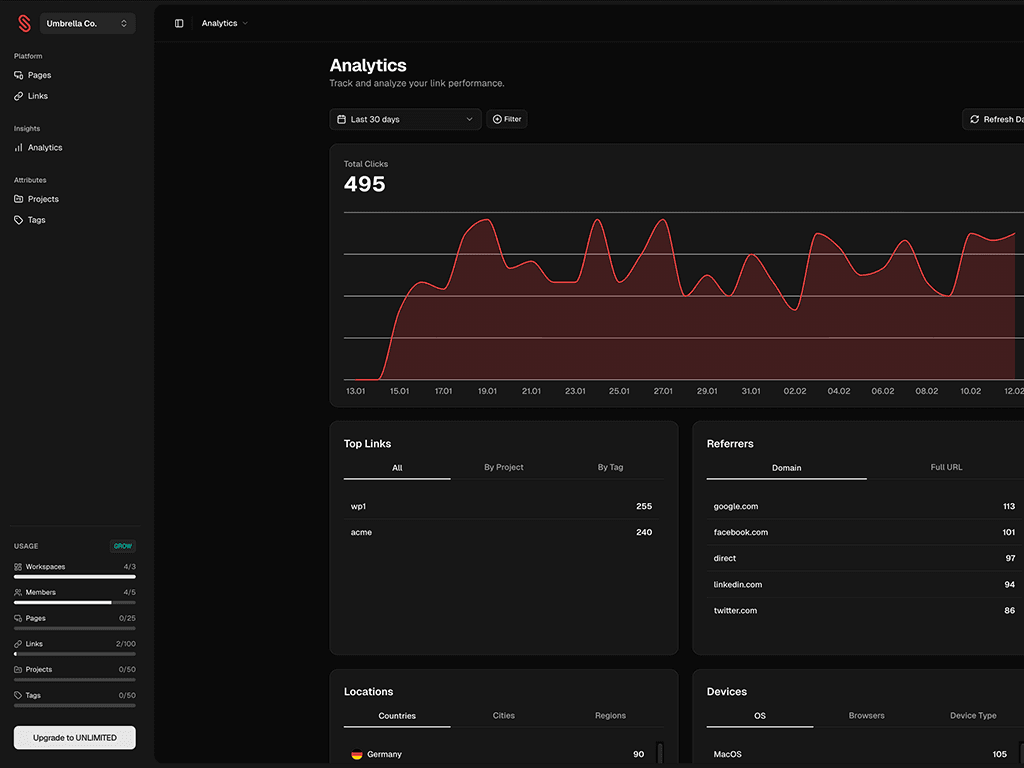The width and height of the screenshot is (1024, 768).
Task: Open the Filter control
Action: tap(507, 119)
